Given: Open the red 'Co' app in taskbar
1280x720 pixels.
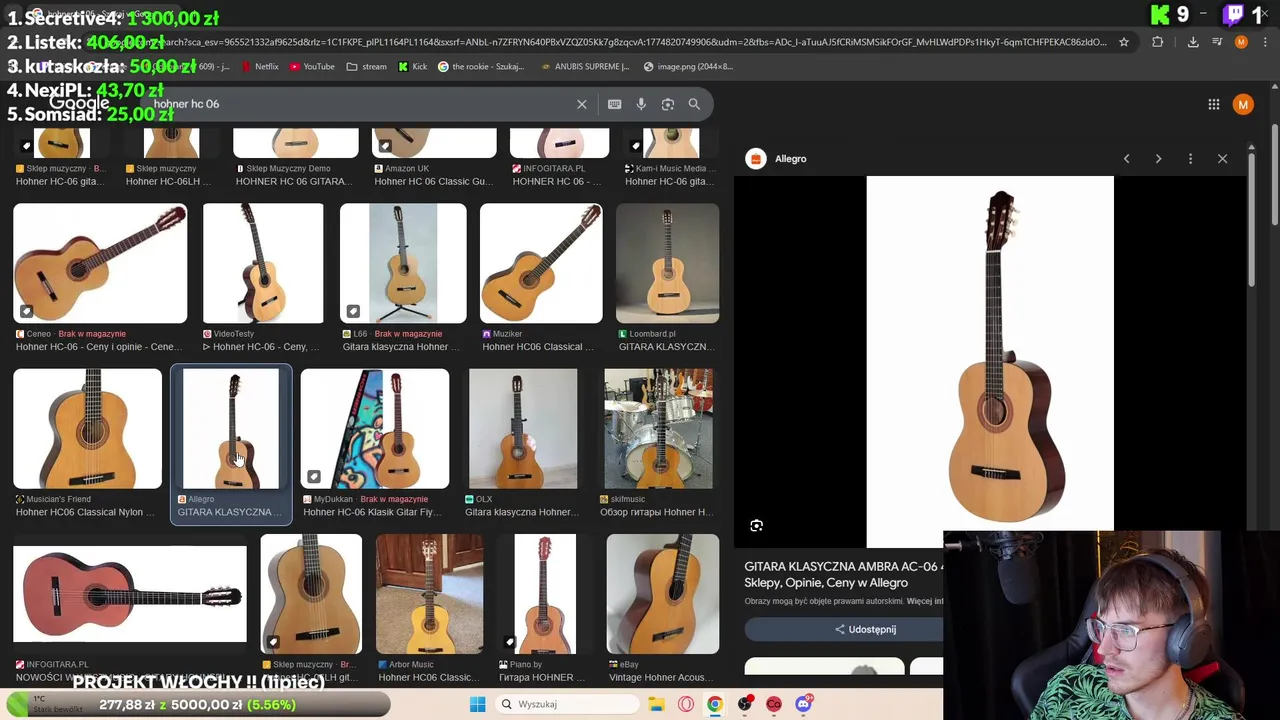Looking at the screenshot, I should click(773, 704).
